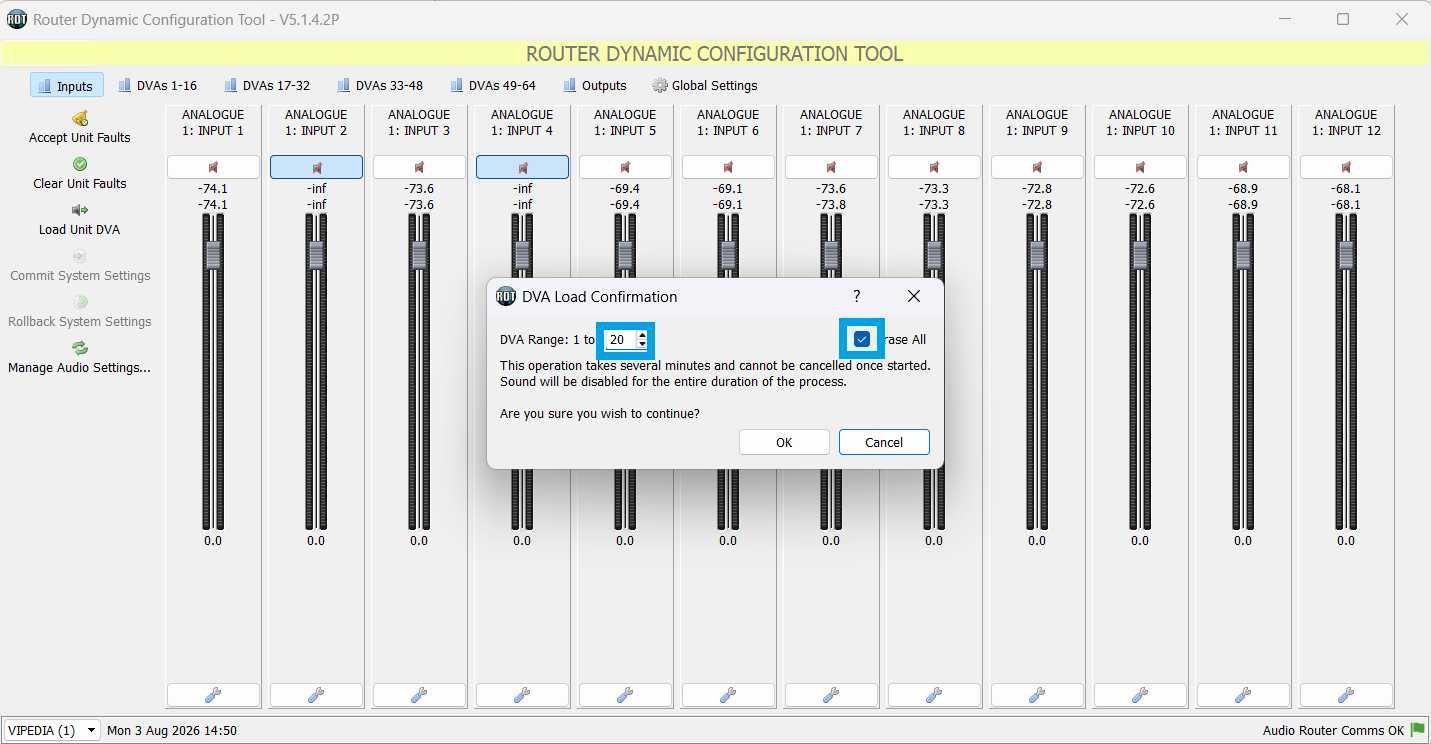Toggle mute on Analogue Input 2
1431x744 pixels.
point(316,167)
